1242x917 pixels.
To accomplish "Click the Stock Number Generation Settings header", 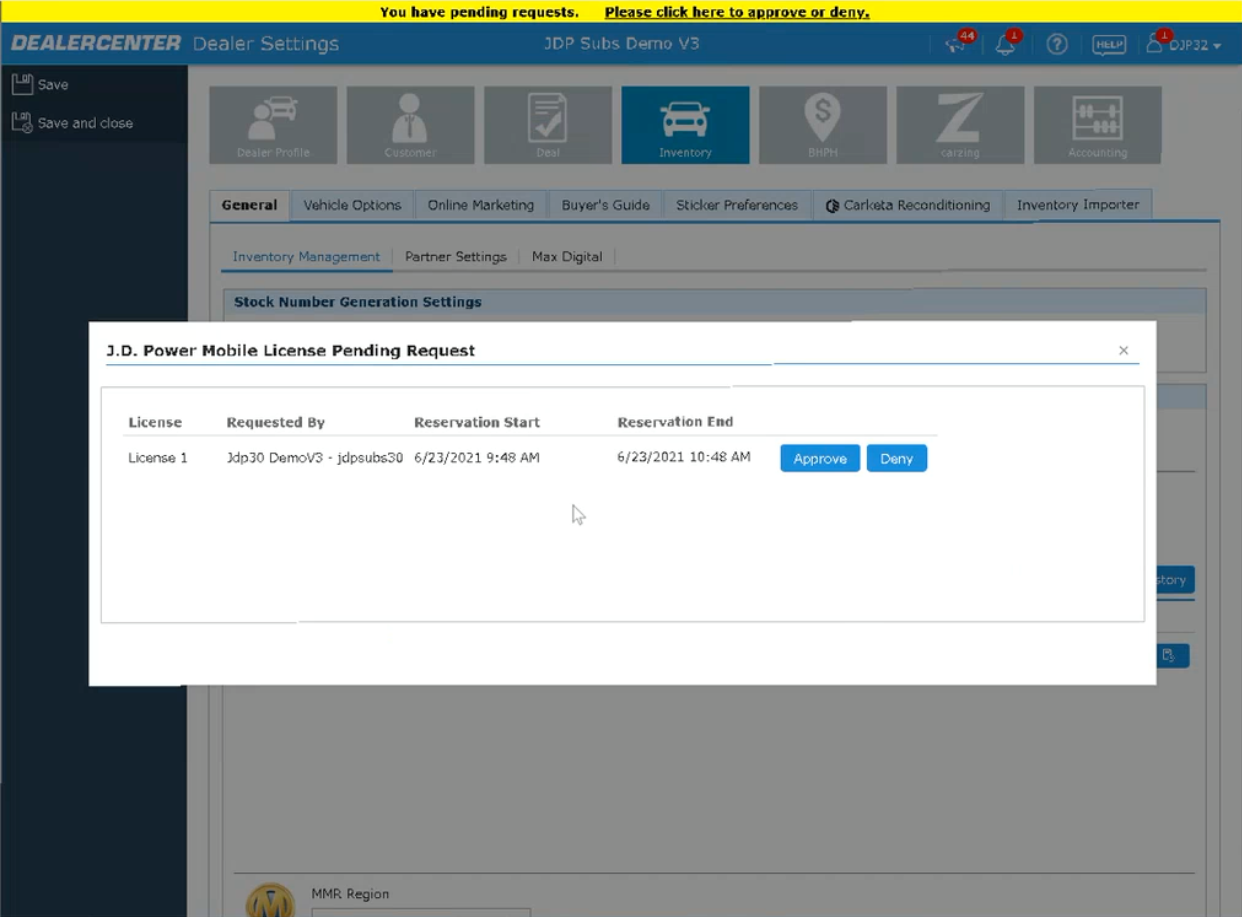I will click(358, 302).
